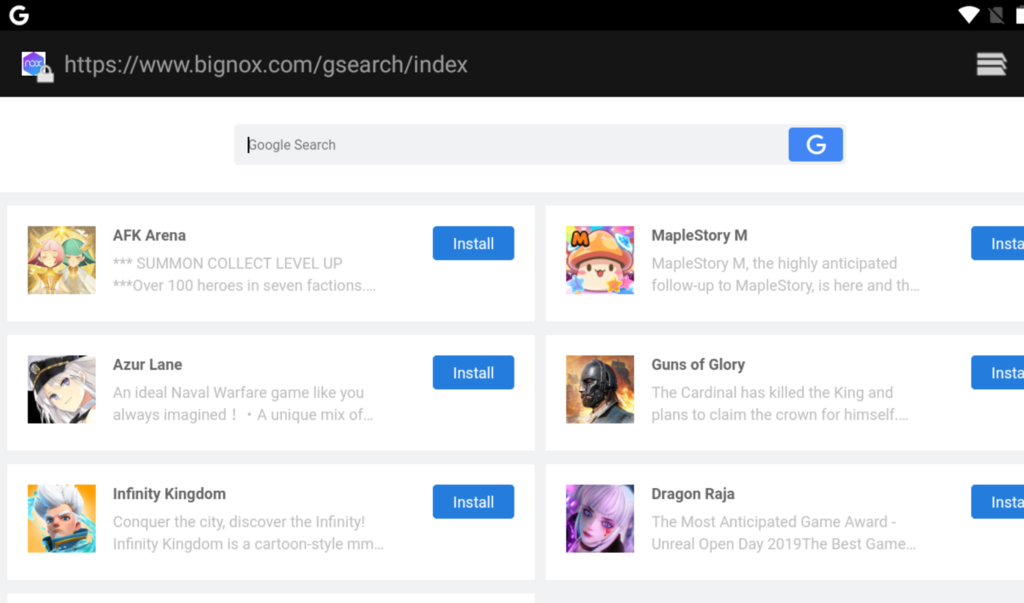Open the AFK Arena game icon
The width and height of the screenshot is (1024, 603).
61,260
